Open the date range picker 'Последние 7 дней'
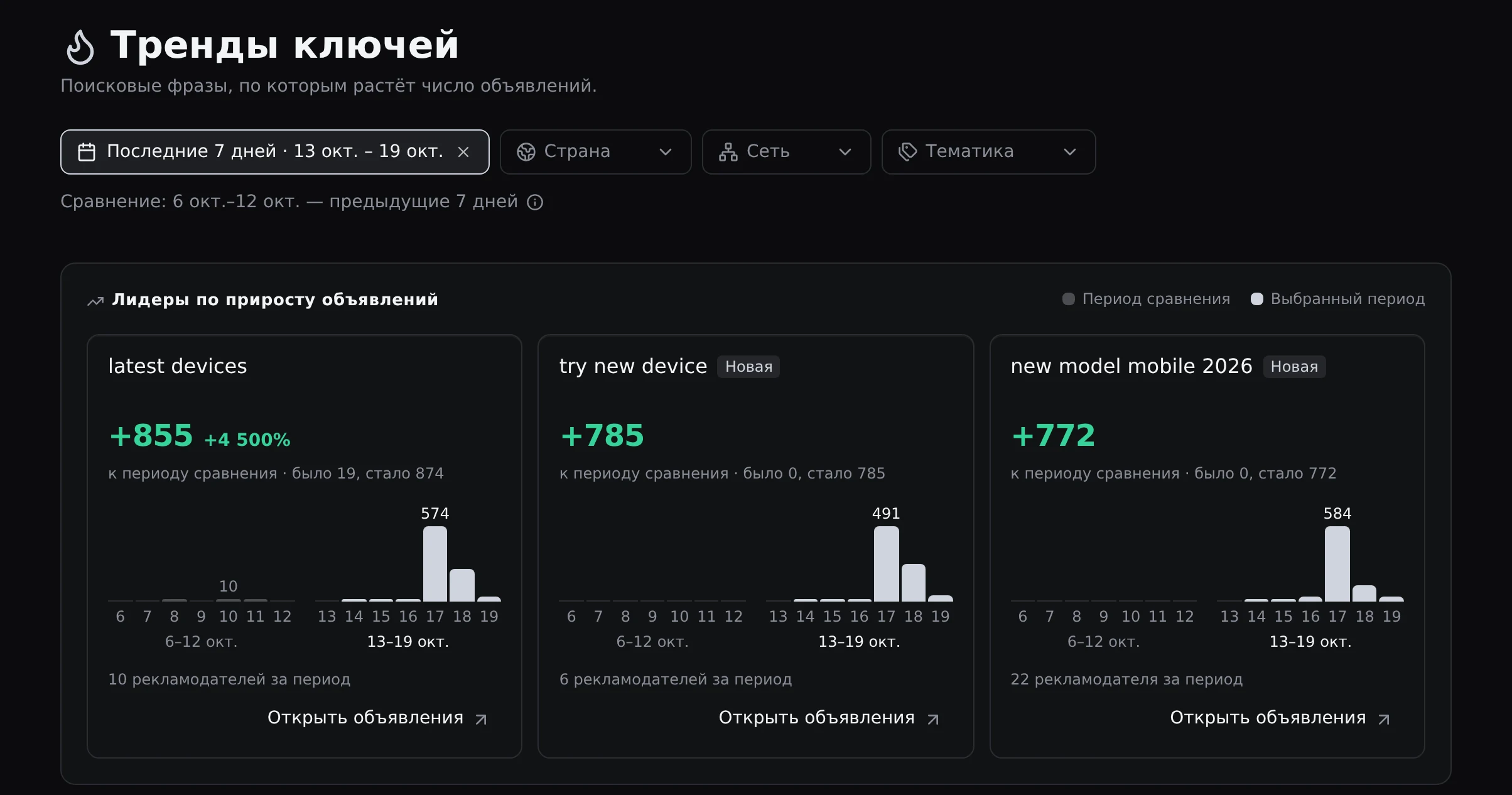Viewport: 1512px width, 795px height. 275,152
